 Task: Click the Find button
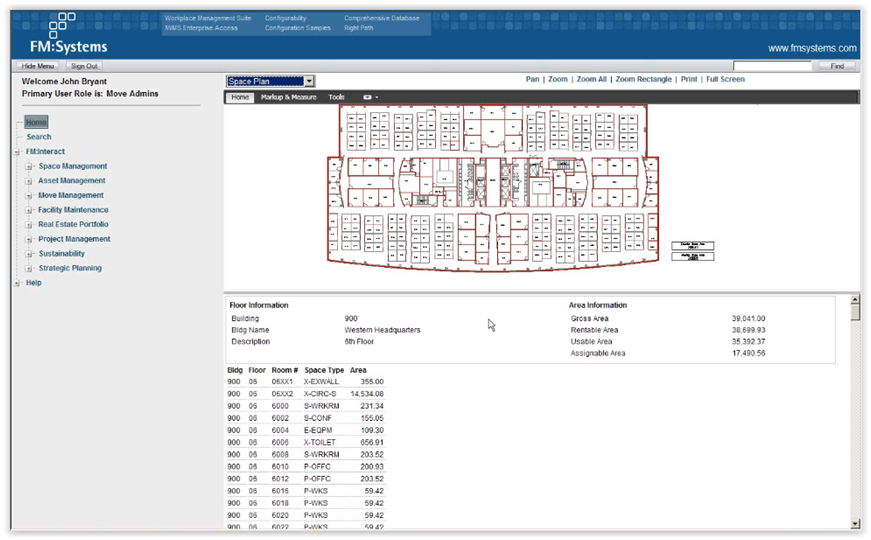coord(837,66)
